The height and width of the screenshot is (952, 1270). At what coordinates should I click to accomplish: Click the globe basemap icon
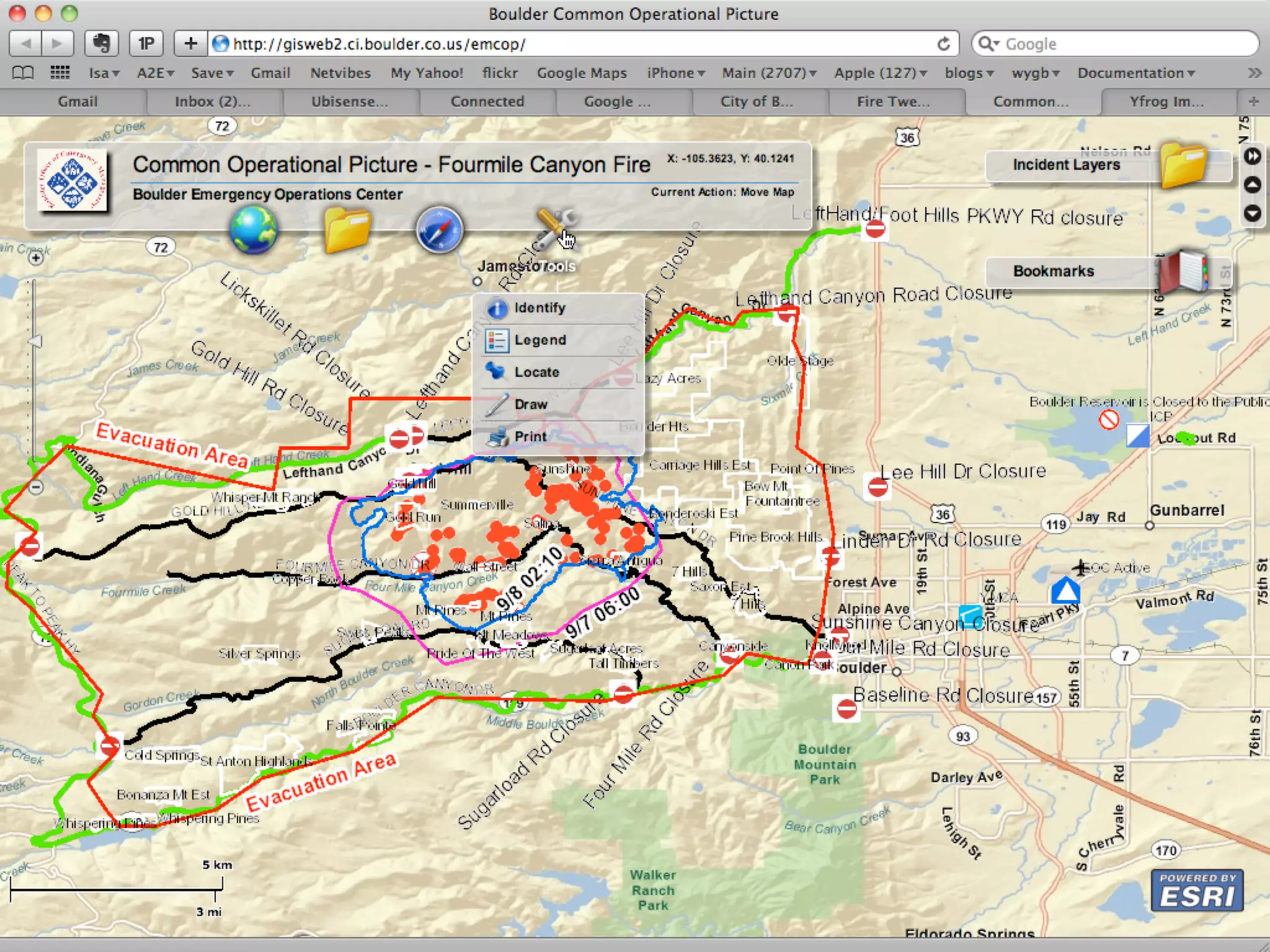pyautogui.click(x=253, y=230)
